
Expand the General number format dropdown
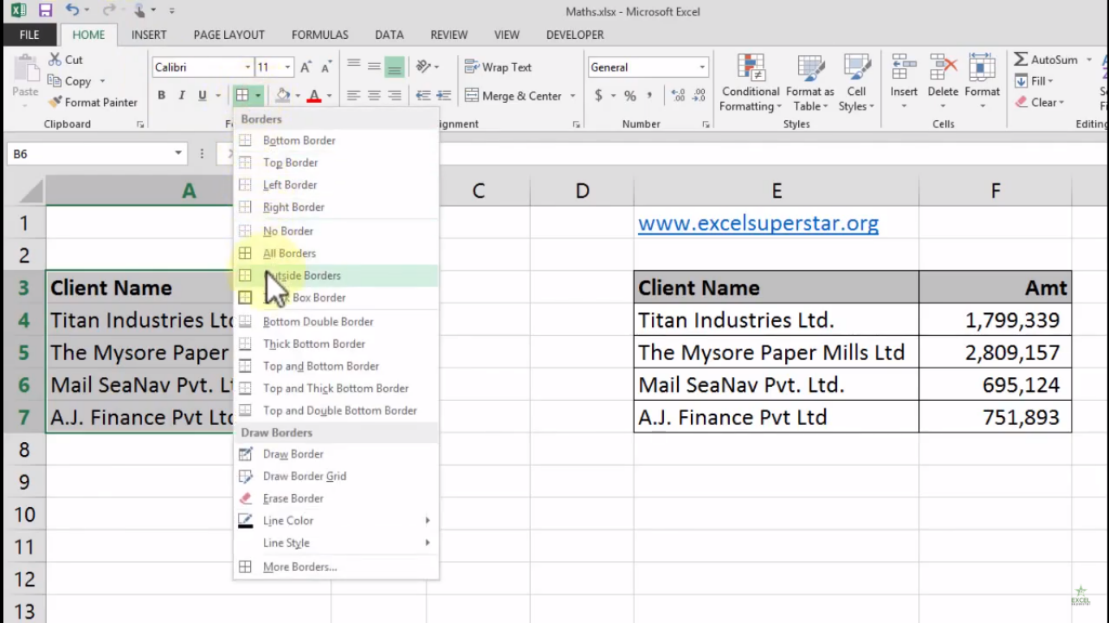[702, 67]
